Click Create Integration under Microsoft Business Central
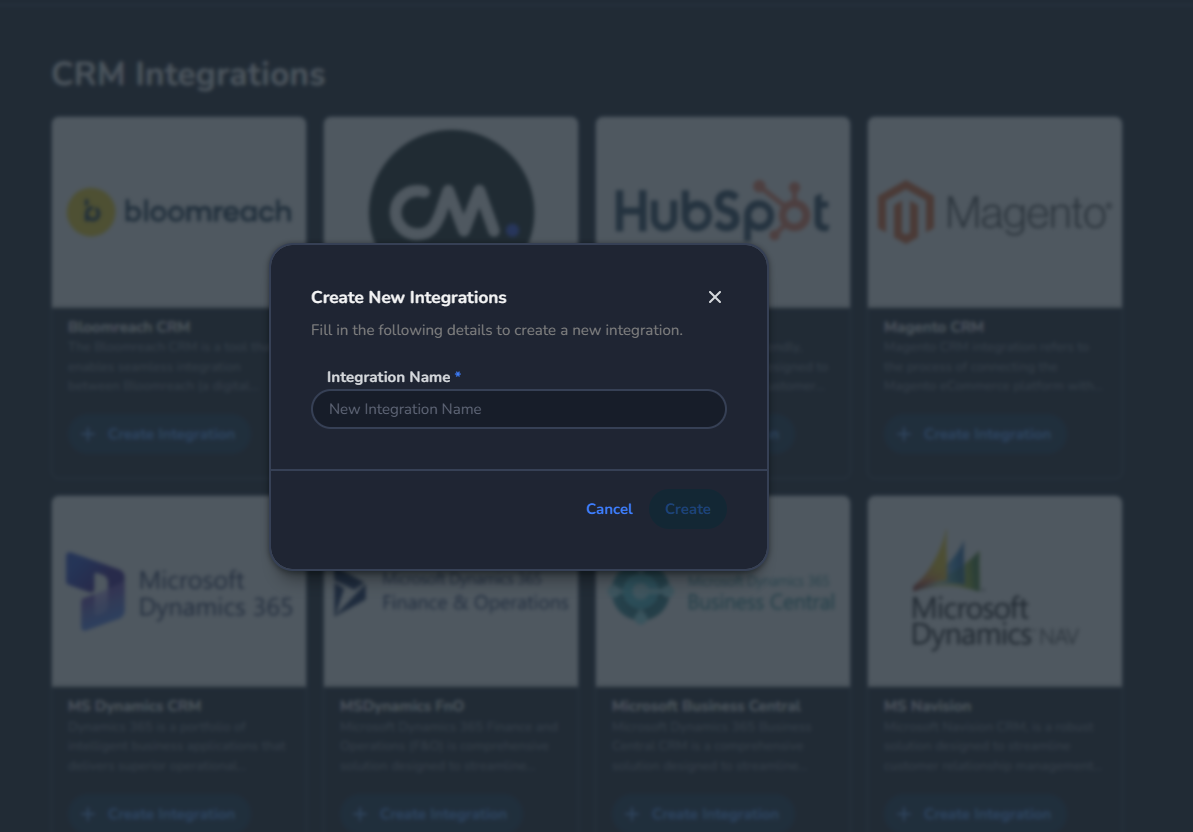The width and height of the screenshot is (1193, 832). 704,814
